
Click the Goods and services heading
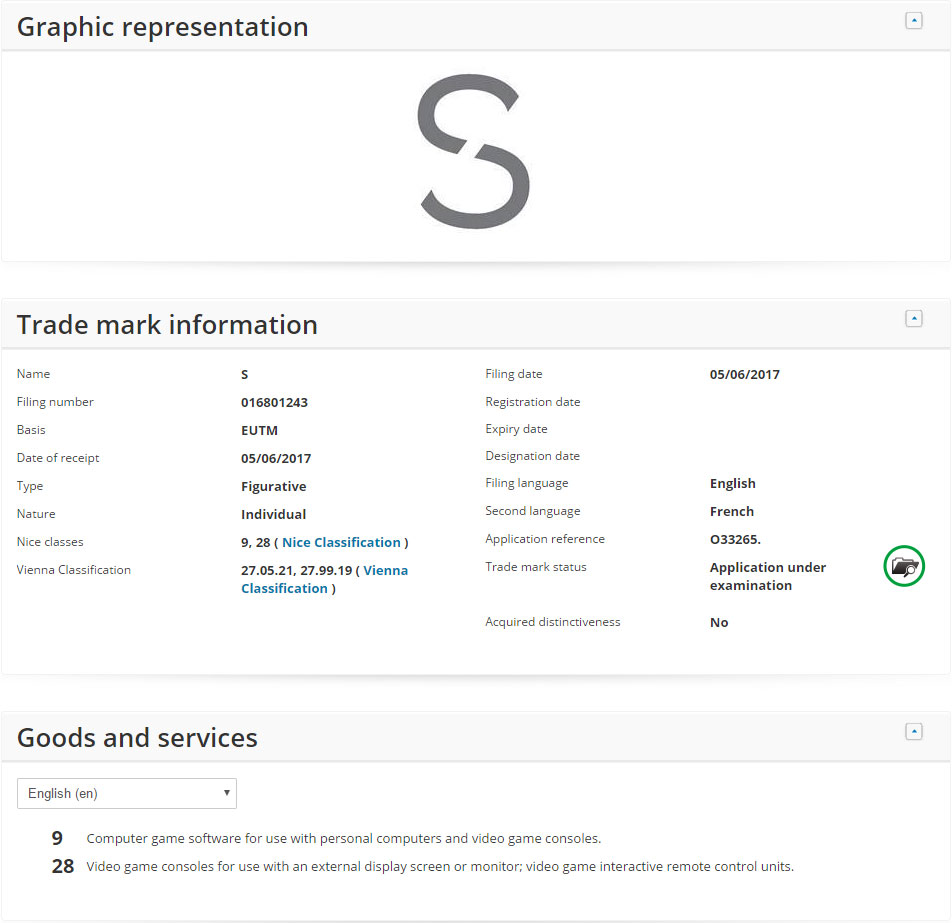click(x=137, y=738)
